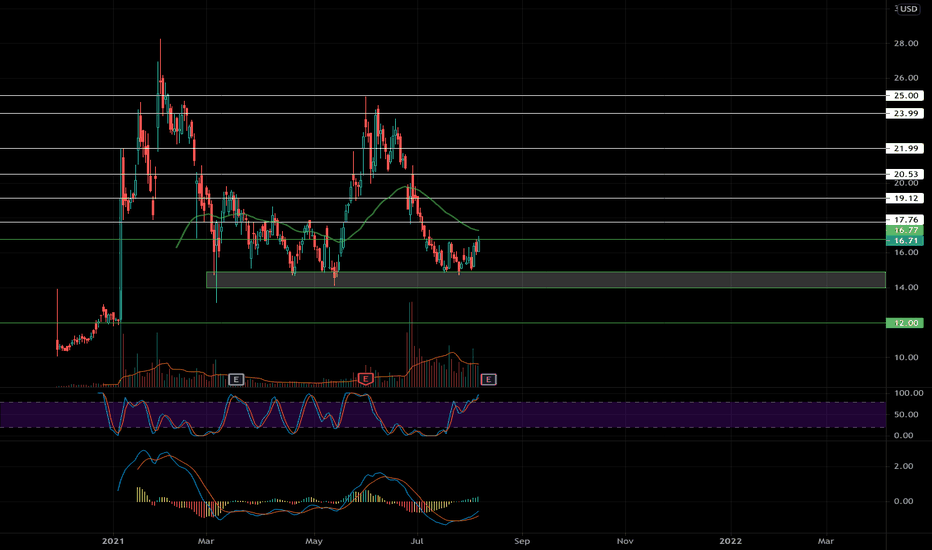
Task: Select the 21.99 horizontal line price label
Action: click(x=905, y=149)
